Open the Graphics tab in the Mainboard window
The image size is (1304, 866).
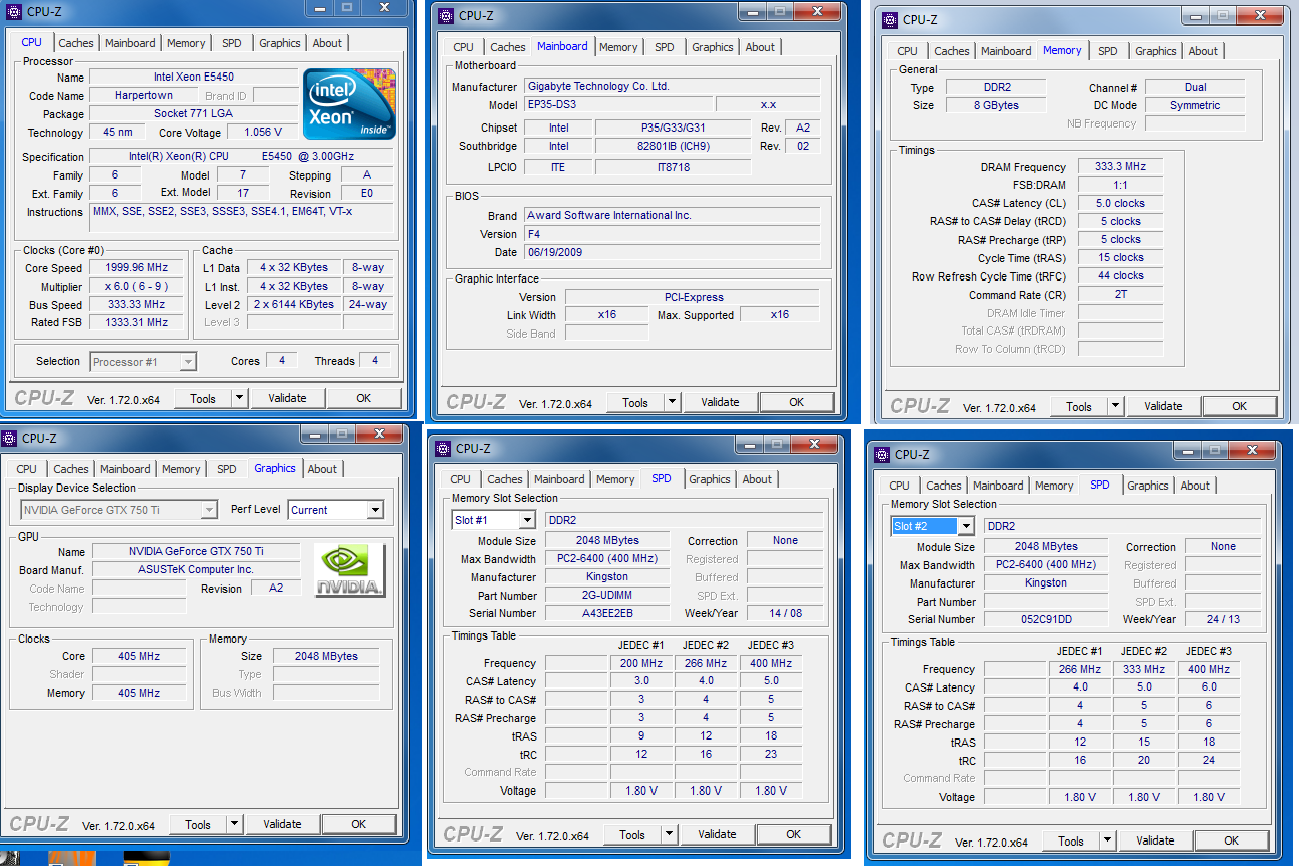713,47
